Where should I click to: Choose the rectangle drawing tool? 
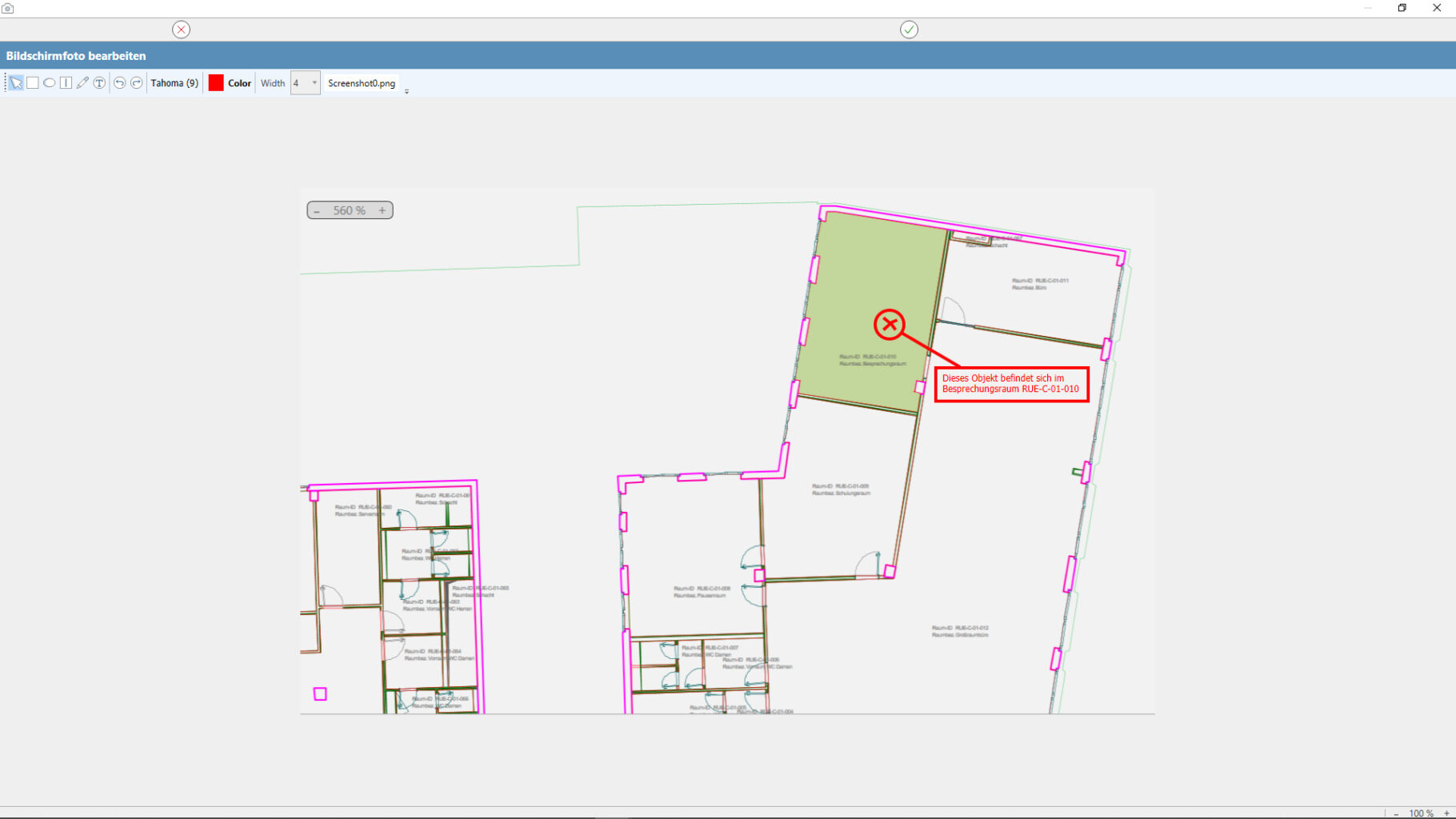(33, 83)
